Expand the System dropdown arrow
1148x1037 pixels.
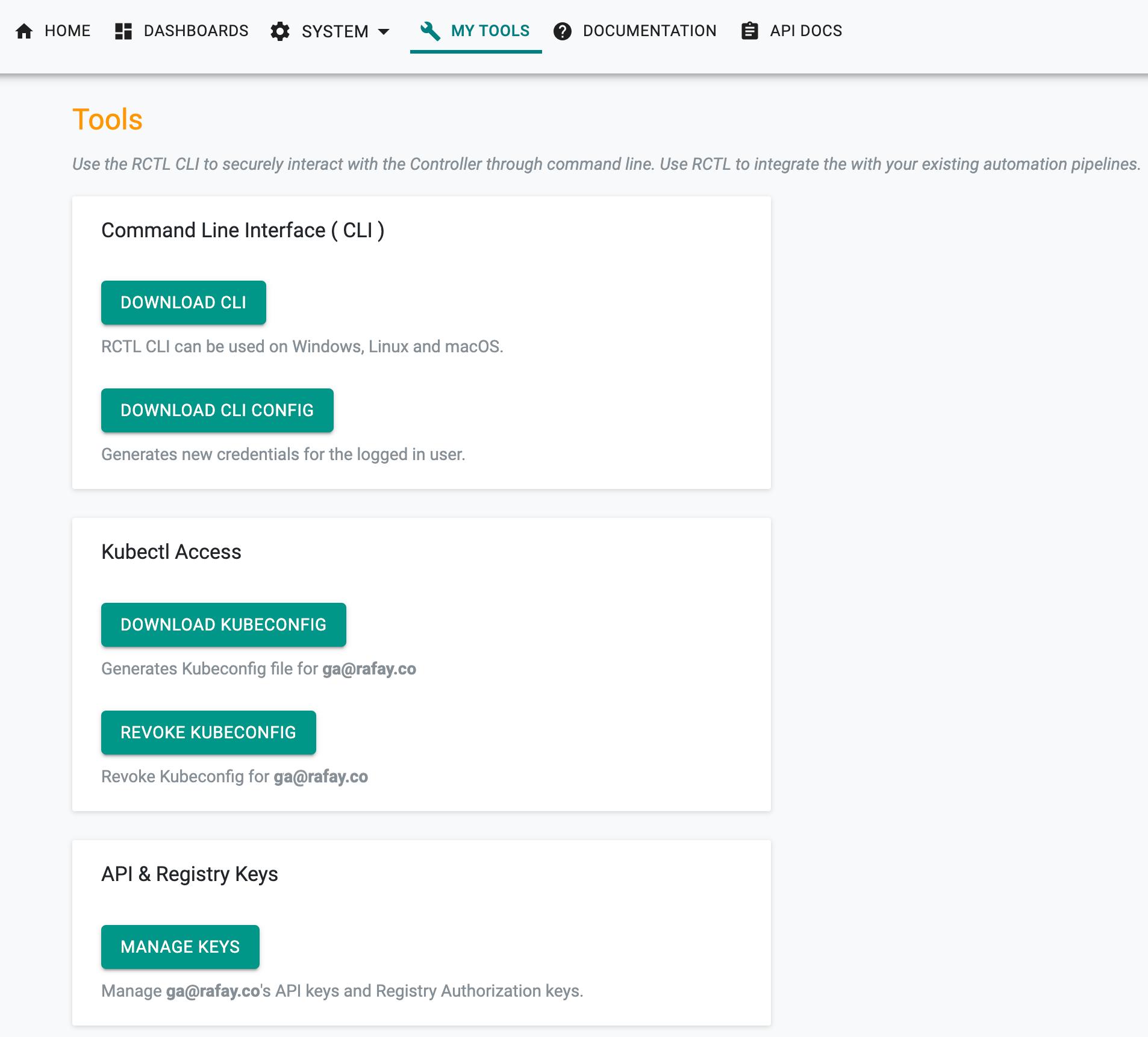(384, 31)
